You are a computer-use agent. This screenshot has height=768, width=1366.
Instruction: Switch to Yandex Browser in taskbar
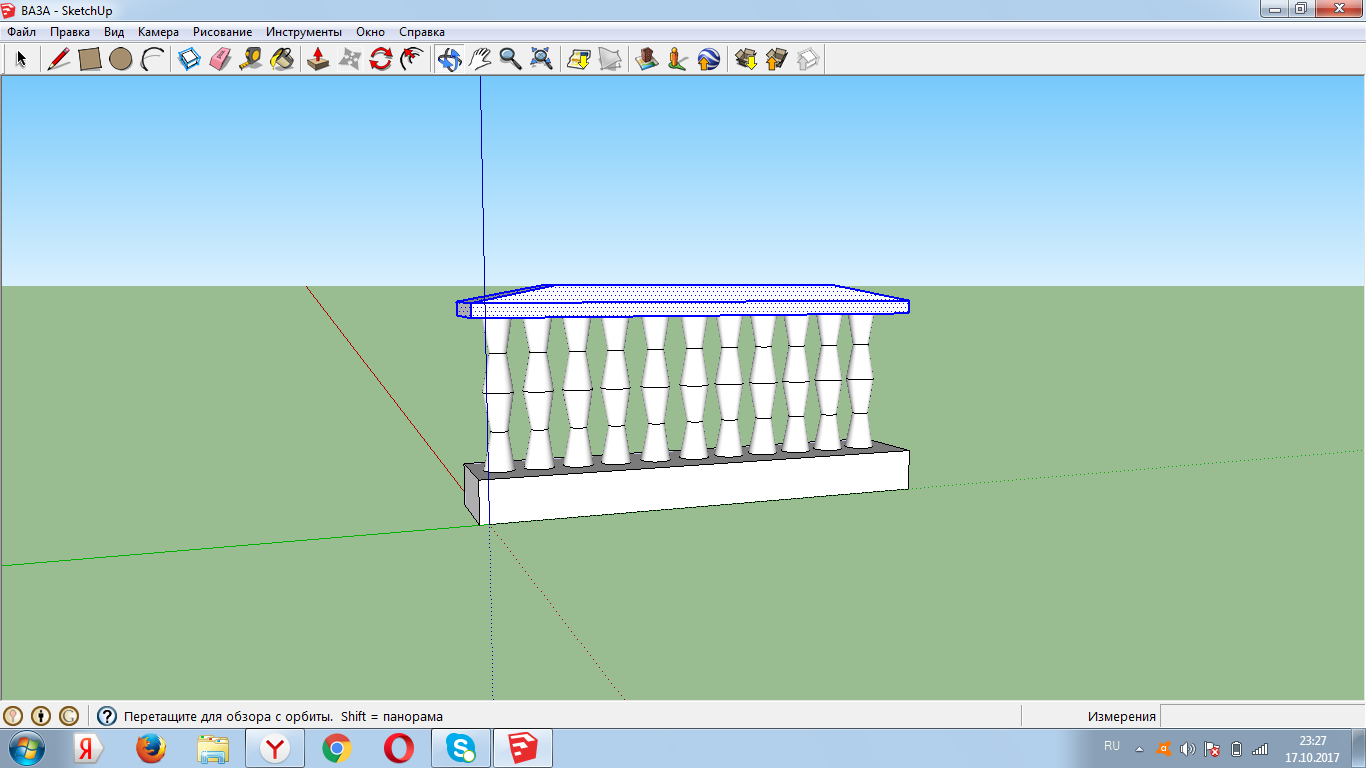click(x=276, y=748)
